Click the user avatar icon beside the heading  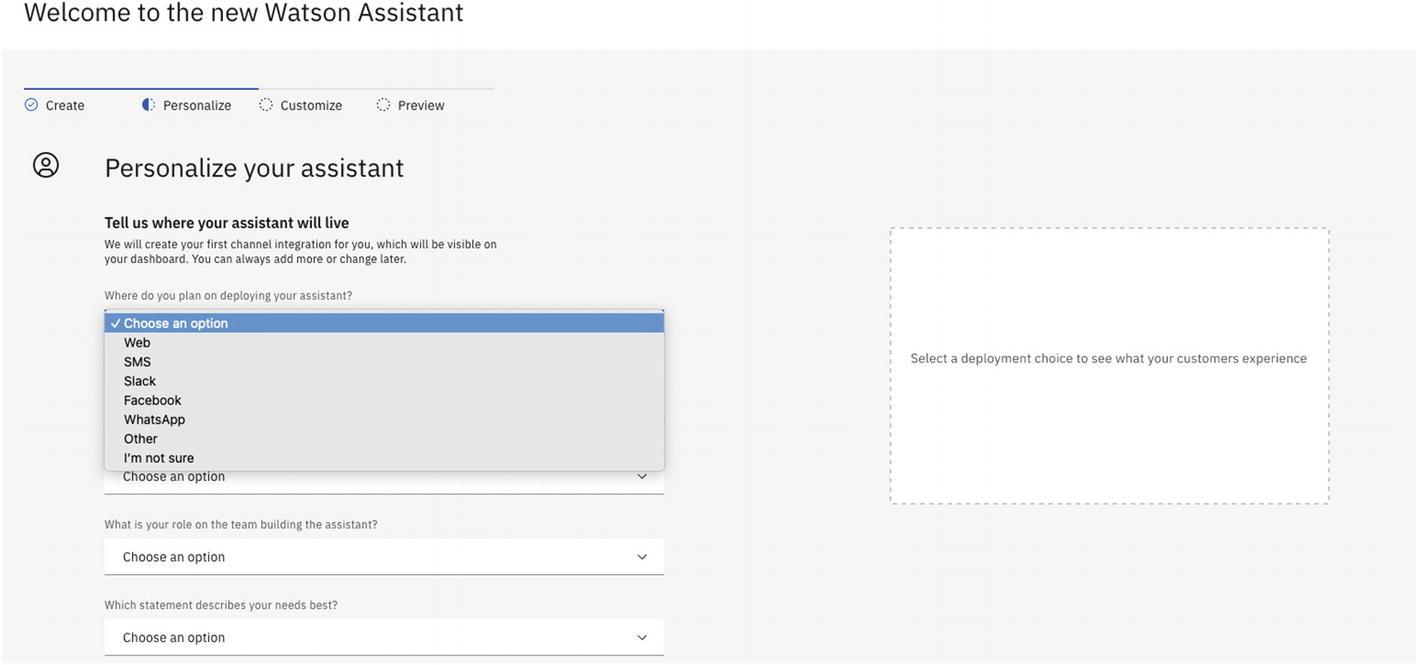pyautogui.click(x=46, y=165)
